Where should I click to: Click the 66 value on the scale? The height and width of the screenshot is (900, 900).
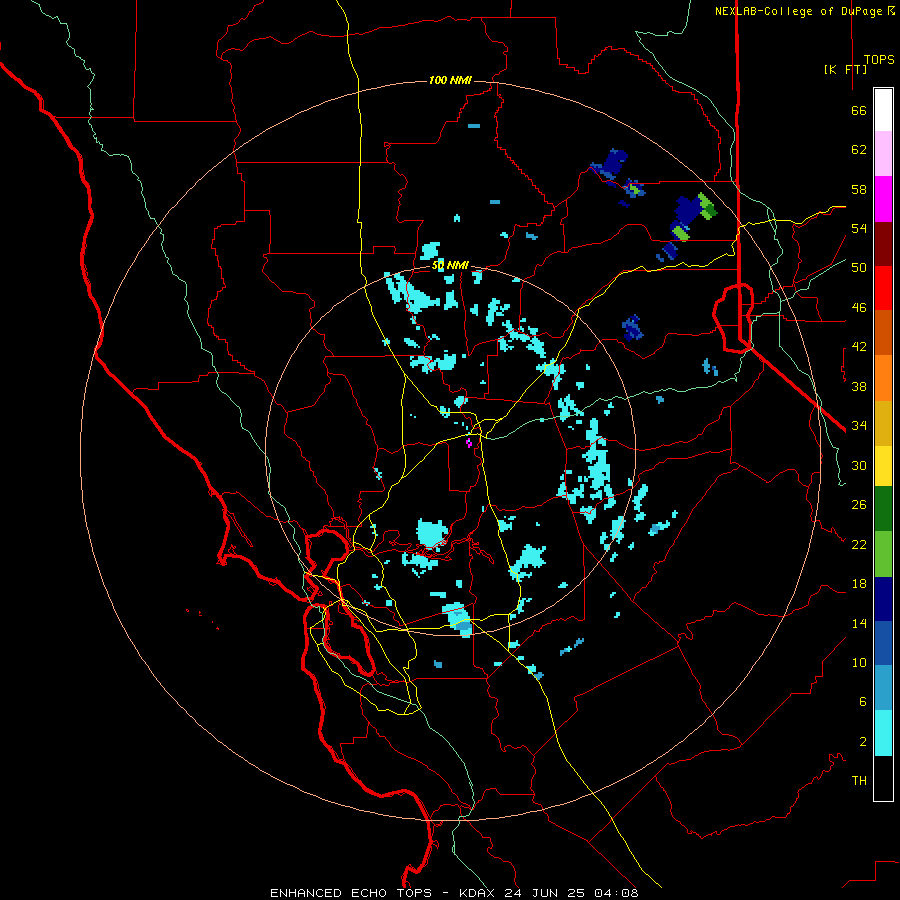[x=859, y=110]
